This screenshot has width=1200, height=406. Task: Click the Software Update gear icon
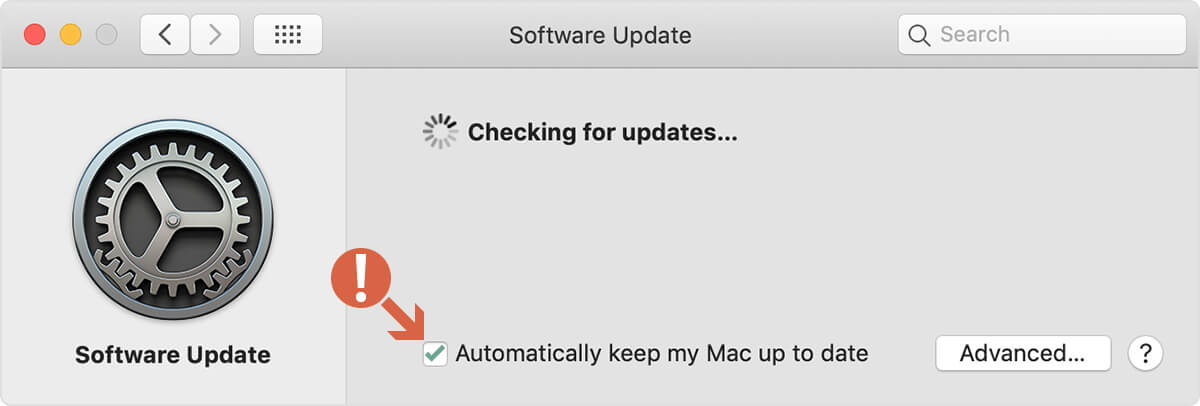click(x=172, y=219)
